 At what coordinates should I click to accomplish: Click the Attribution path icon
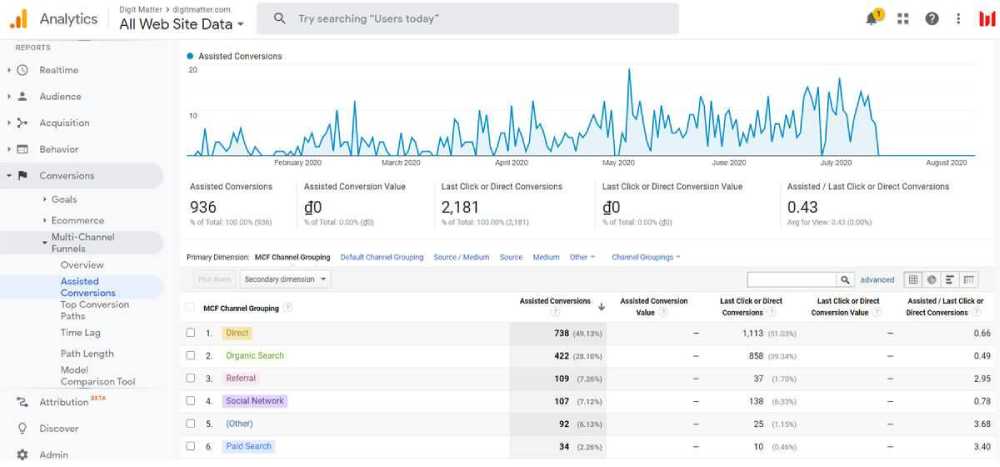22,402
